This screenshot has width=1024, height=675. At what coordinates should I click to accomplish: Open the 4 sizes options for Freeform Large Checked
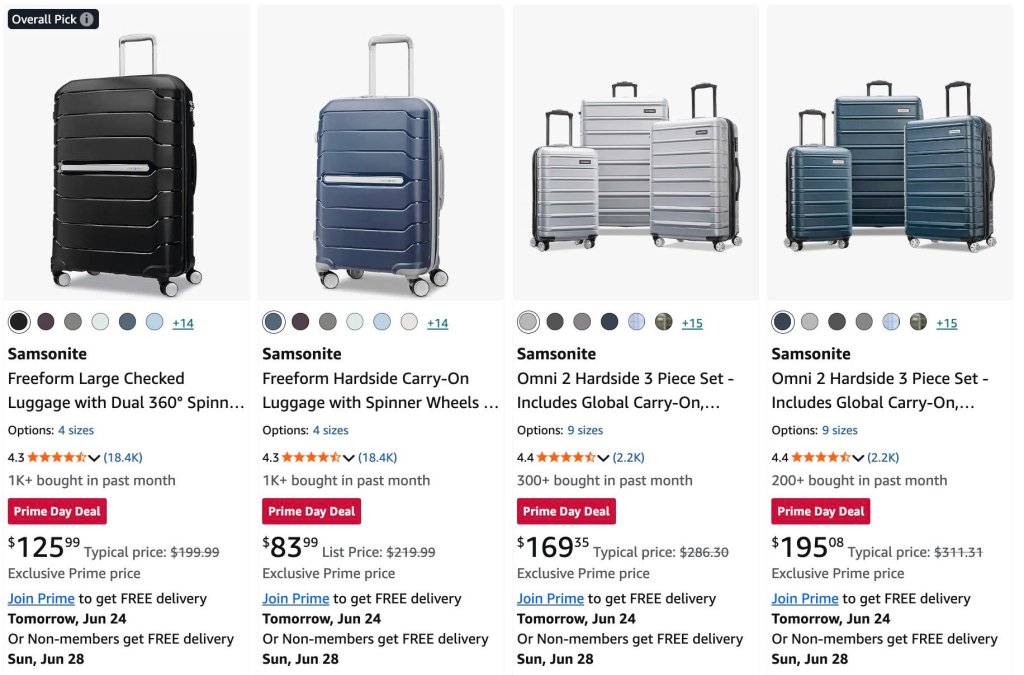pos(76,430)
